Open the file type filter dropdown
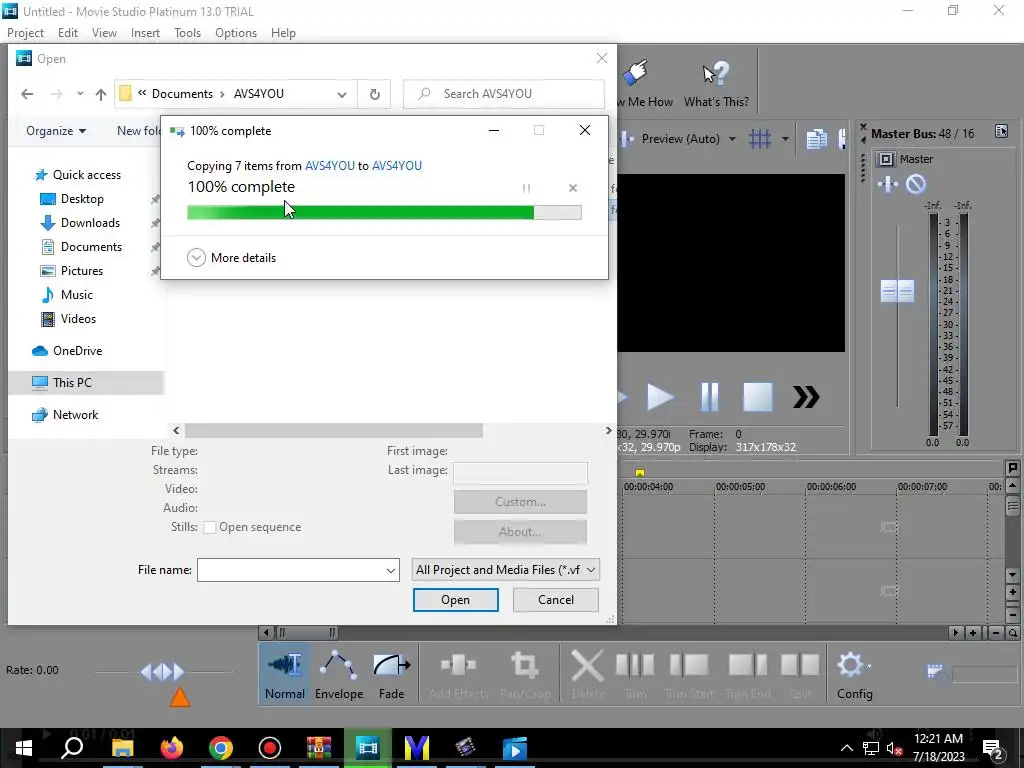 pos(505,569)
